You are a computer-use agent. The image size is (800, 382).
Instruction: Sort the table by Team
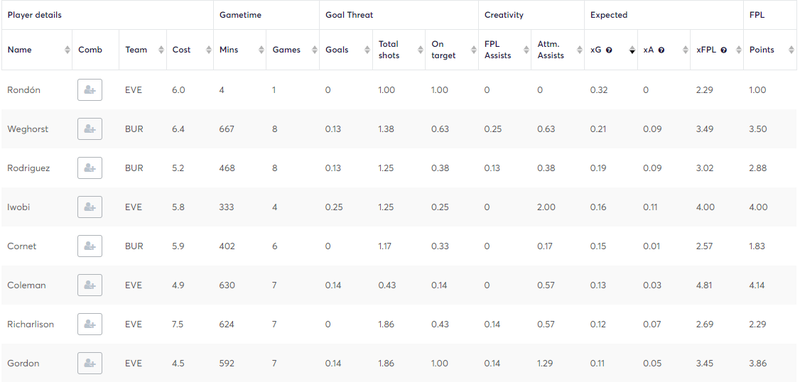click(161, 50)
